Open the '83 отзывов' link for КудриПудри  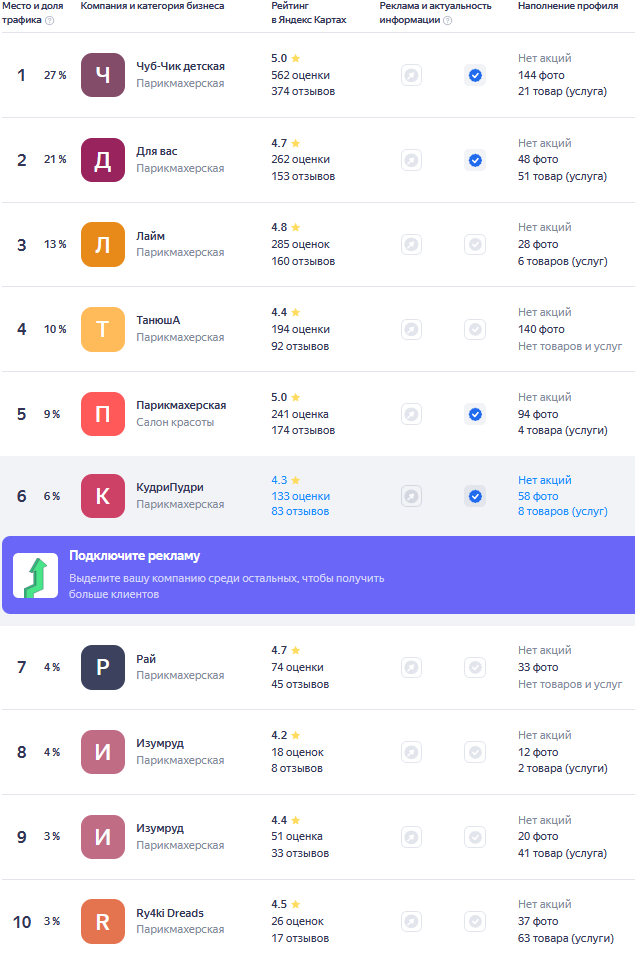(x=300, y=512)
